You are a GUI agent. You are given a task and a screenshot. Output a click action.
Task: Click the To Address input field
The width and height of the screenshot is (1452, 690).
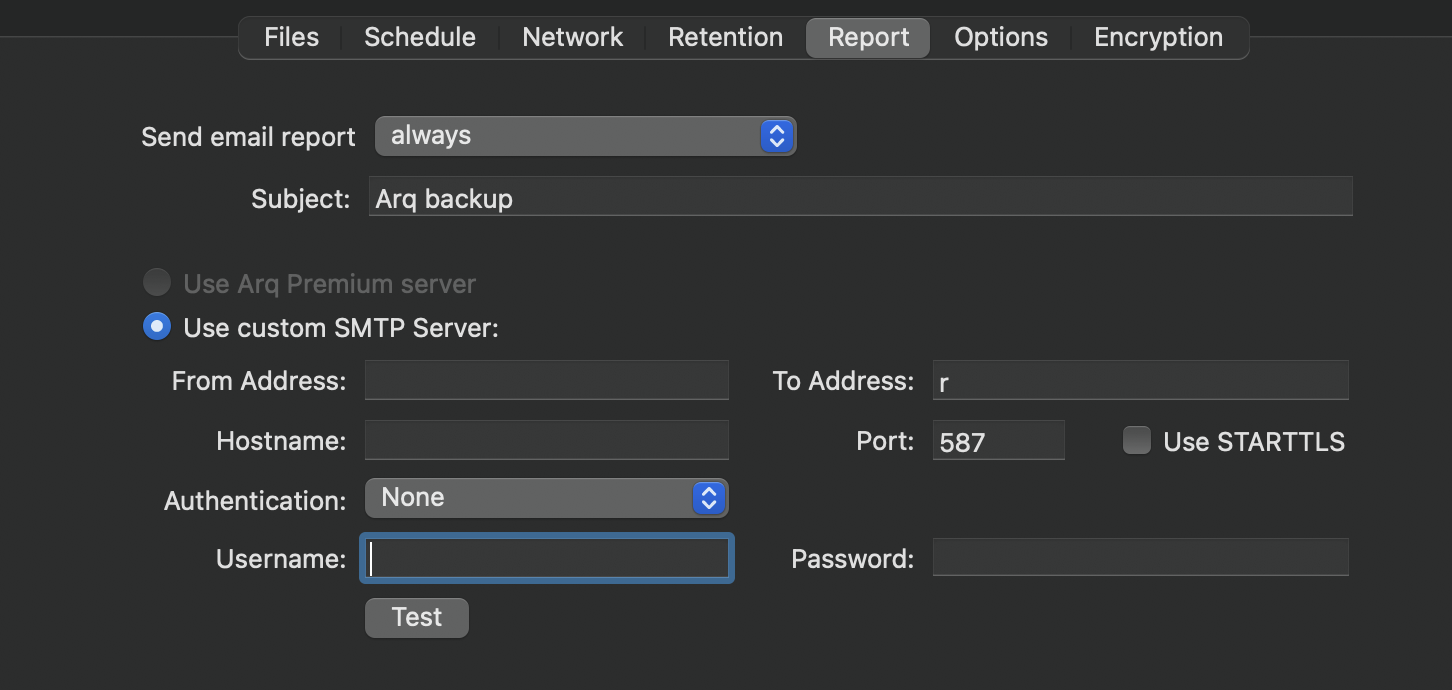(1140, 381)
